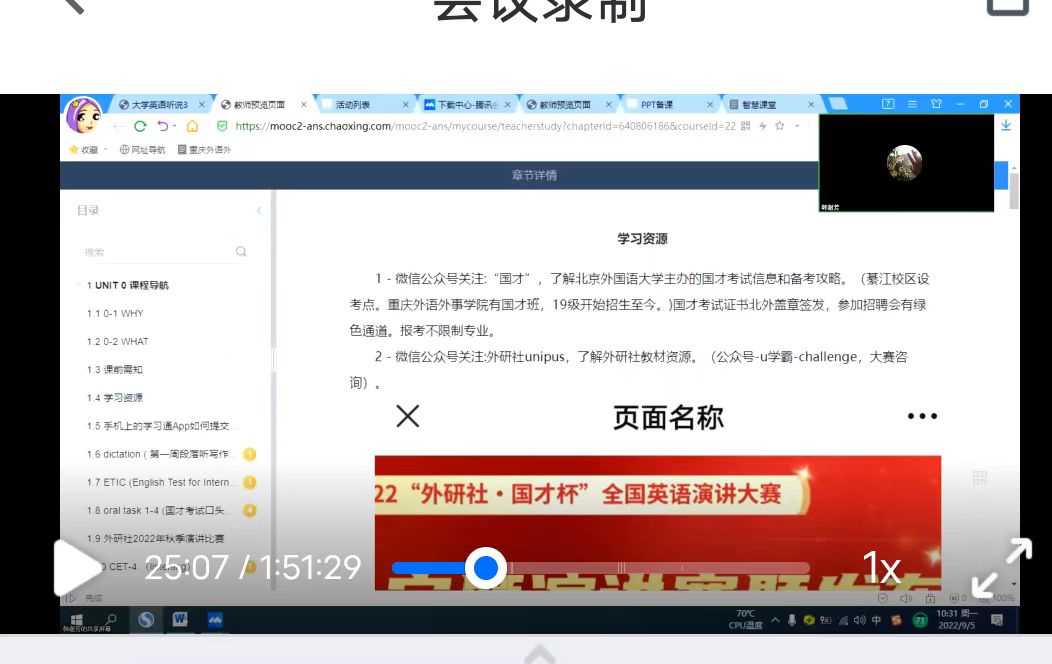
Task: Click the system tray volume icon
Action: [859, 620]
